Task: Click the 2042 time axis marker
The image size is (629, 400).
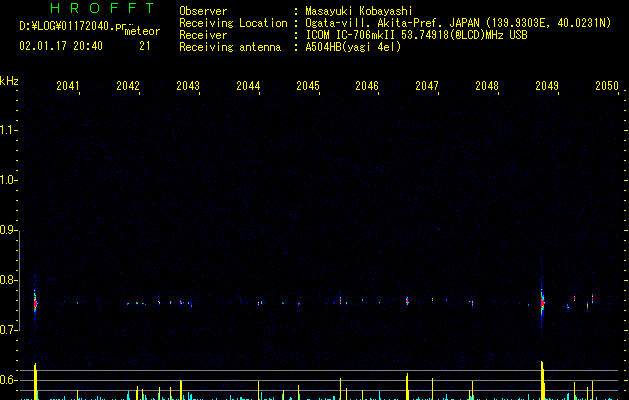Action: [x=128, y=86]
